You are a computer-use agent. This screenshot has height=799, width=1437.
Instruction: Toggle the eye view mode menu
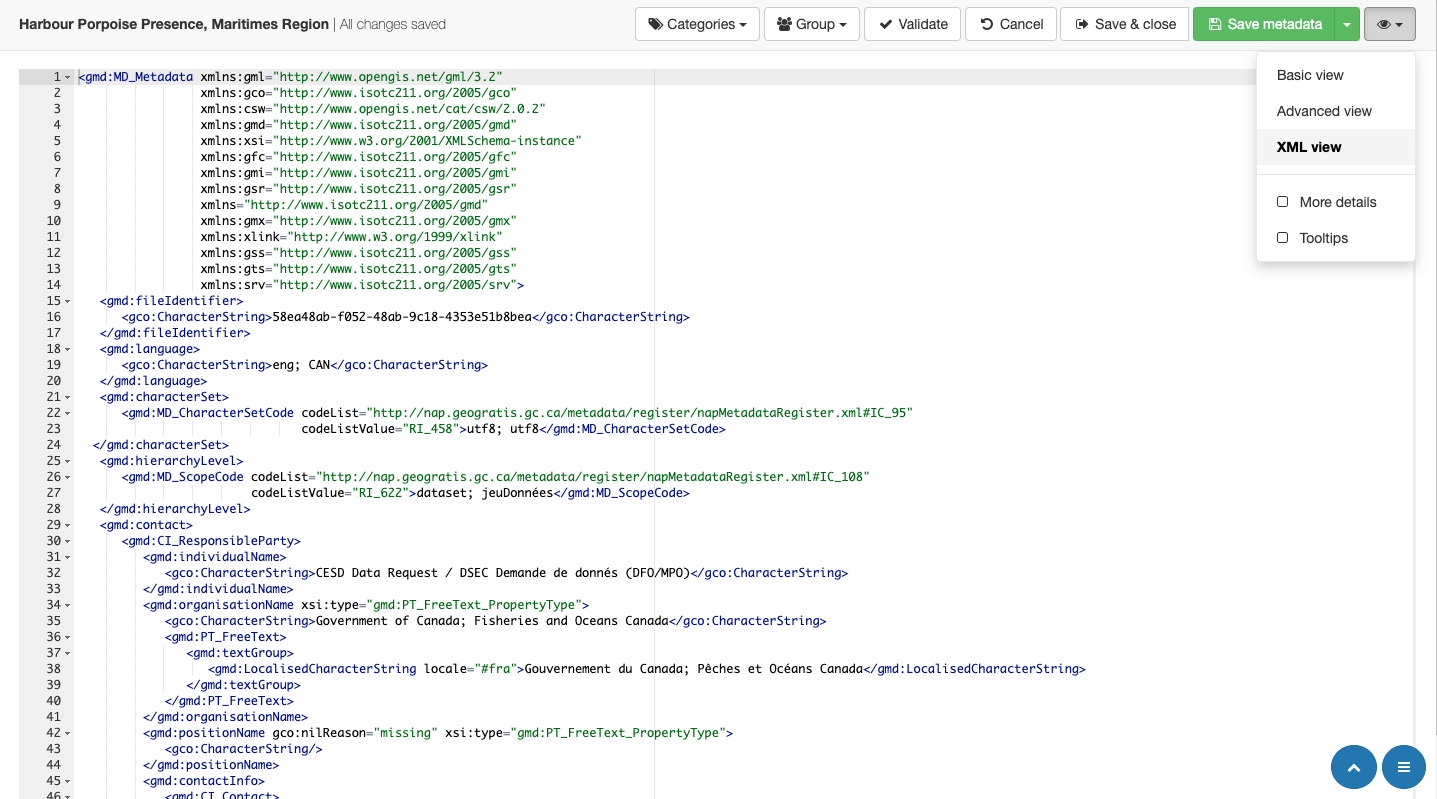[x=1389, y=24]
